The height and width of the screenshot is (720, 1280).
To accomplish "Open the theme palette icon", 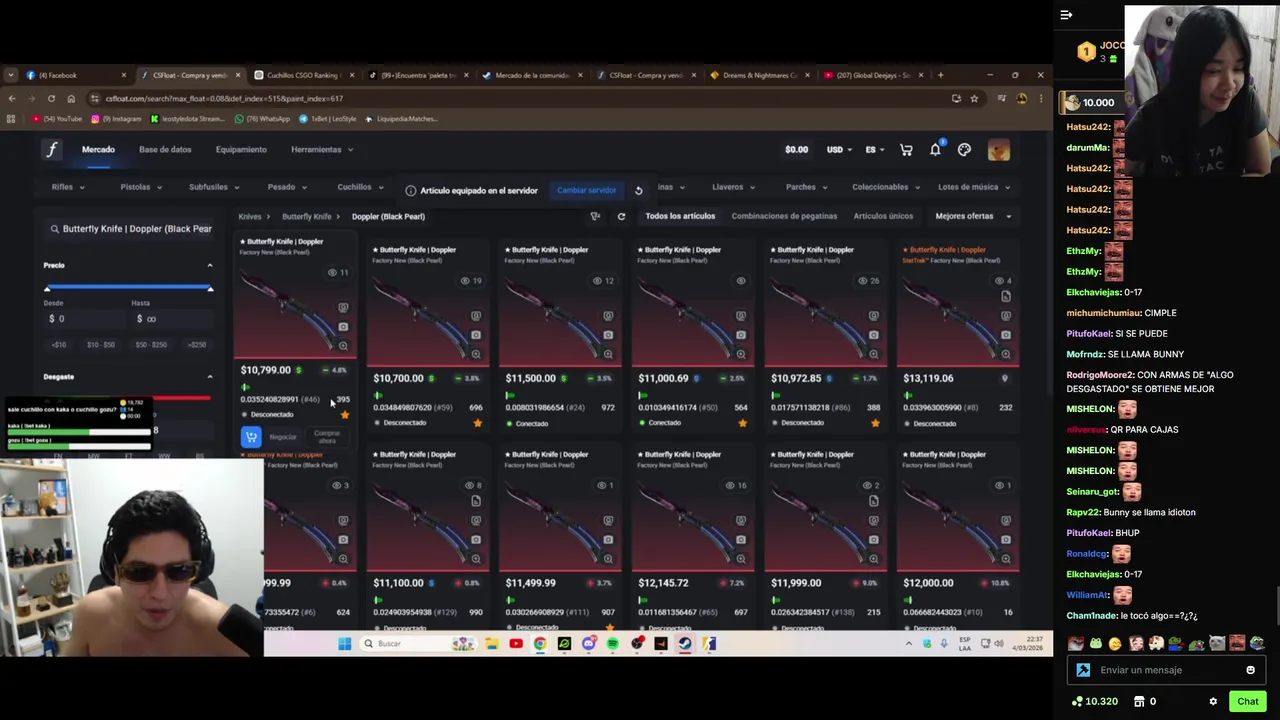I will (964, 150).
